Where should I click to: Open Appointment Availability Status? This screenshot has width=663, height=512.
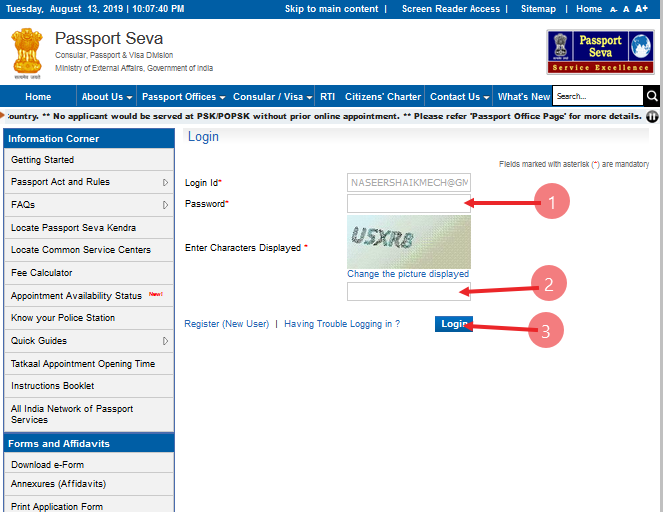[89, 296]
